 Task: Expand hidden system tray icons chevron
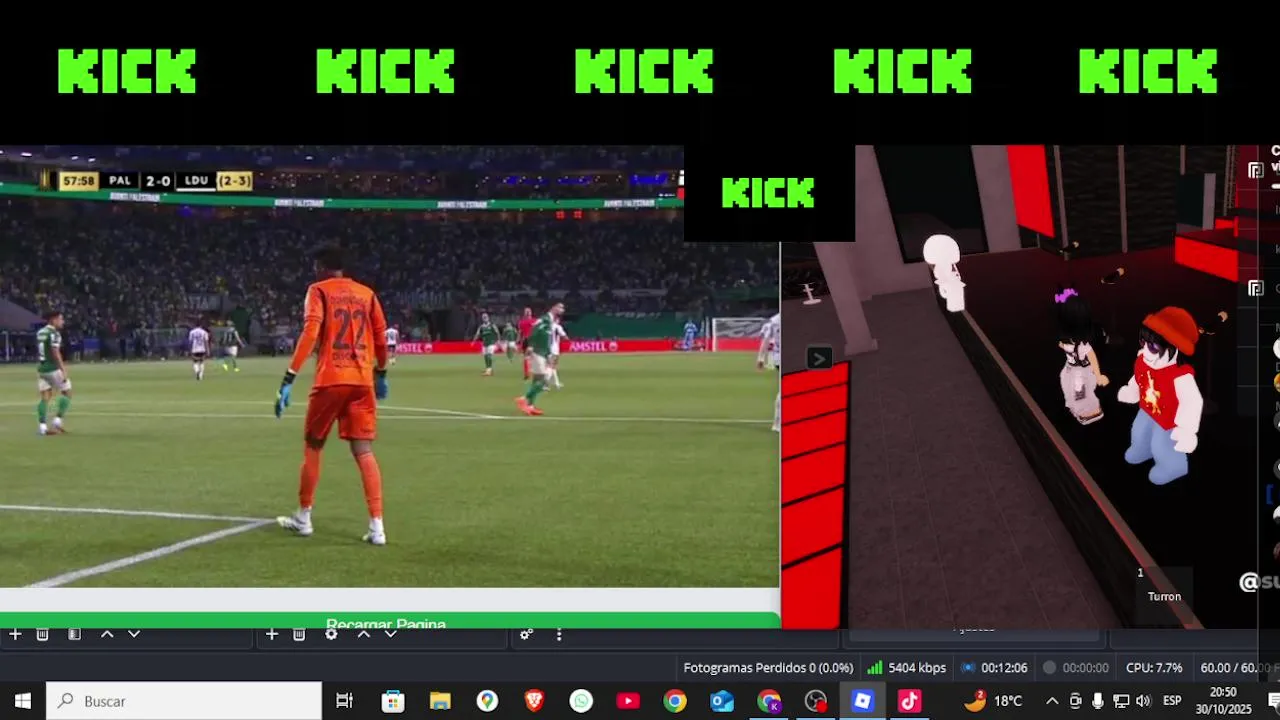[x=1052, y=701]
